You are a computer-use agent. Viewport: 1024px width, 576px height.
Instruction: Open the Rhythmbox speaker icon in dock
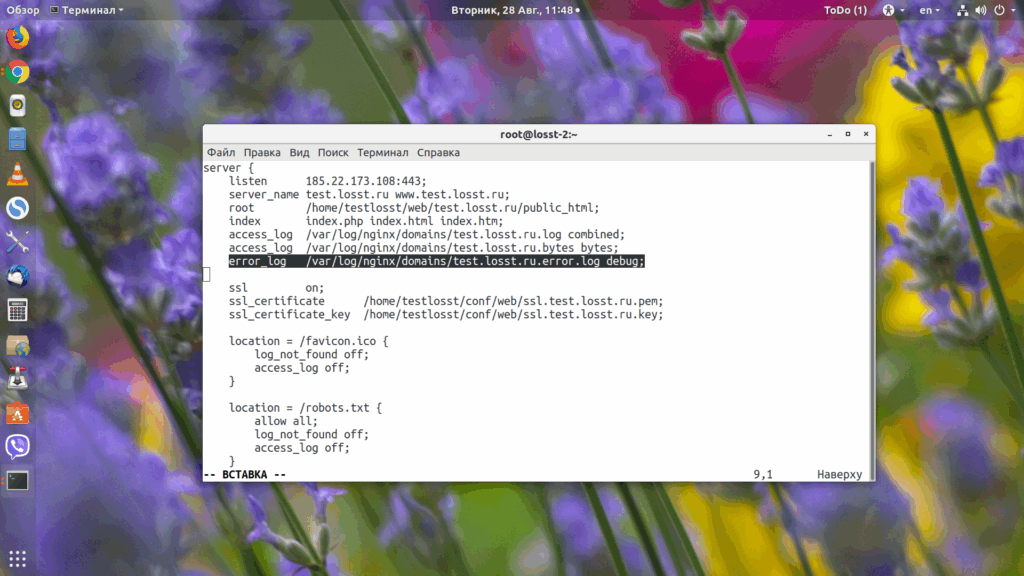click(18, 106)
